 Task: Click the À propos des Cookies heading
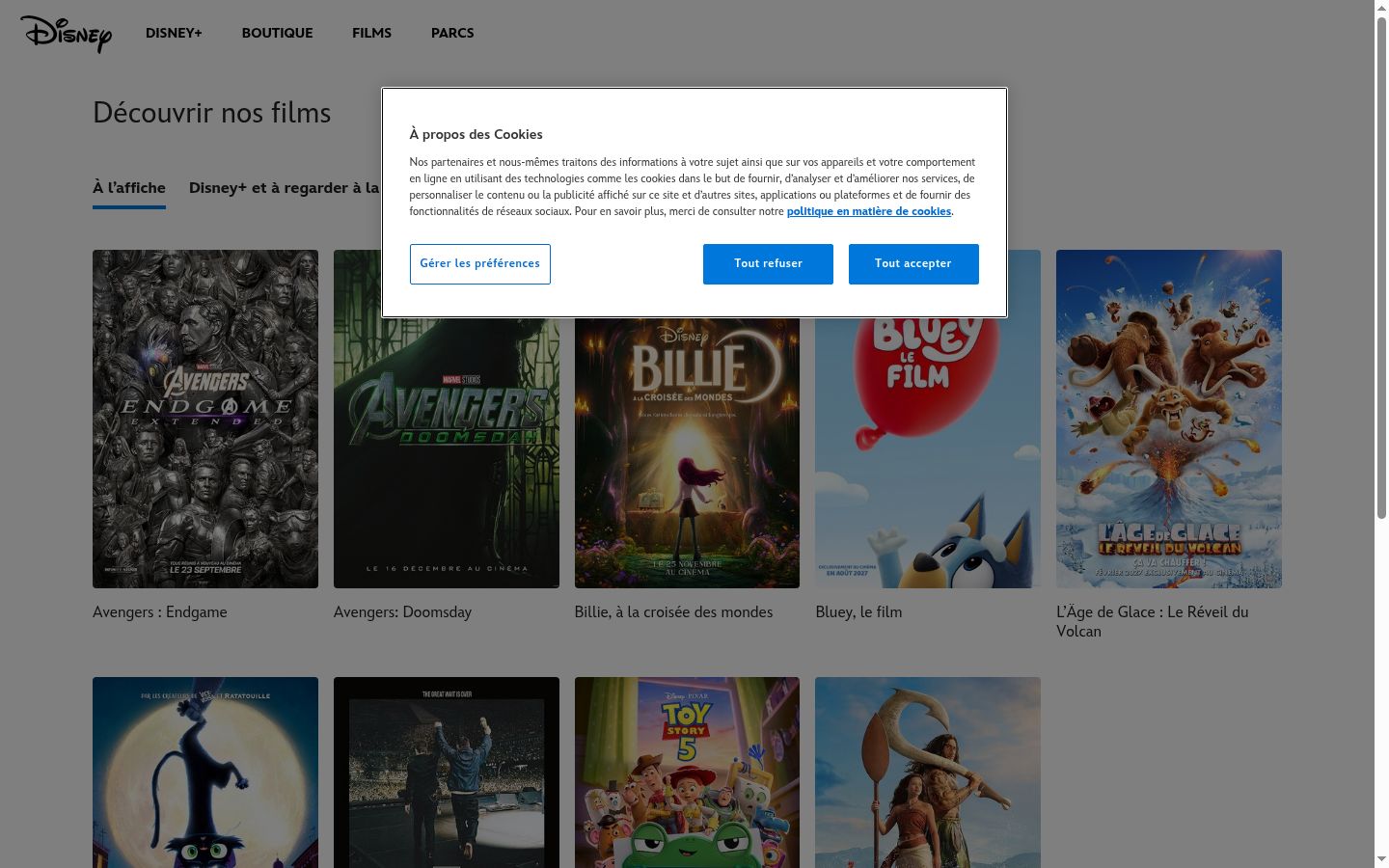476,134
